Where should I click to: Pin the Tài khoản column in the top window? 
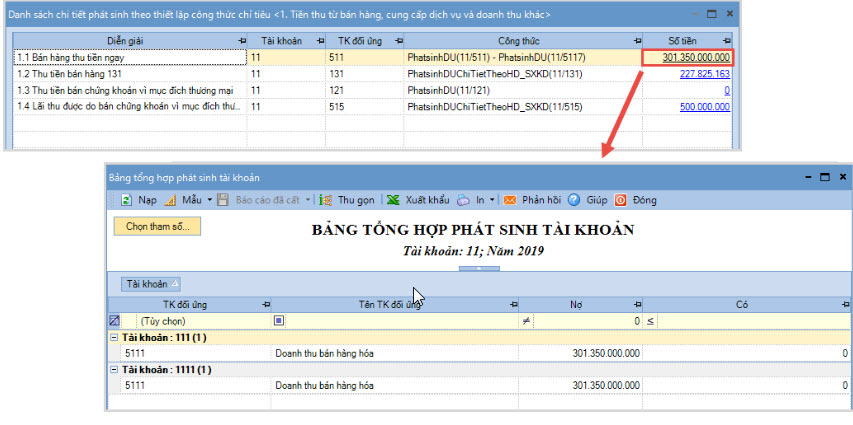pyautogui.click(x=320, y=41)
